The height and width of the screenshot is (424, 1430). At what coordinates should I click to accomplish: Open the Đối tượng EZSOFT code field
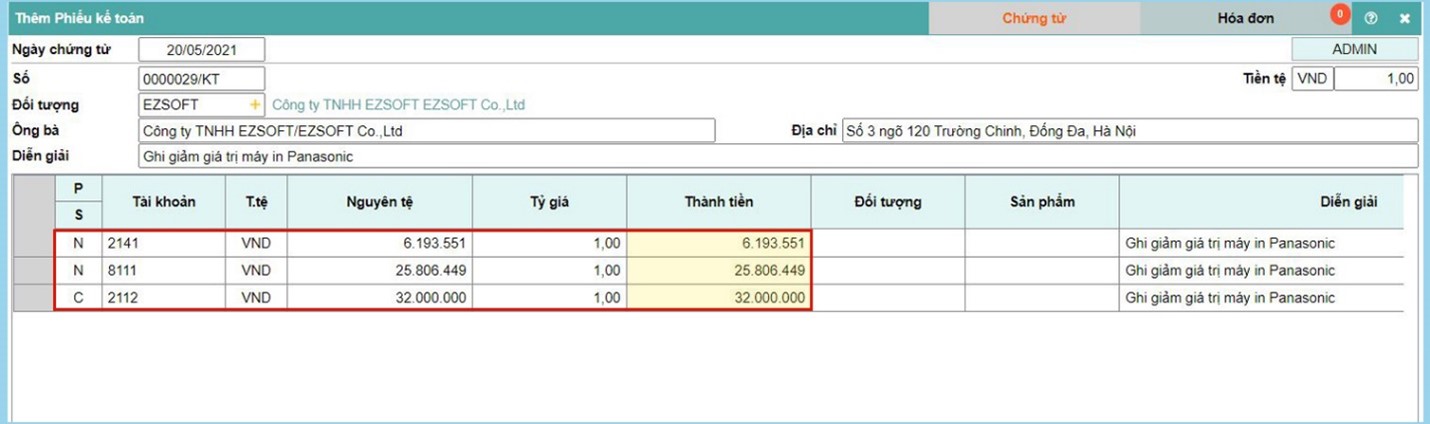coord(194,105)
